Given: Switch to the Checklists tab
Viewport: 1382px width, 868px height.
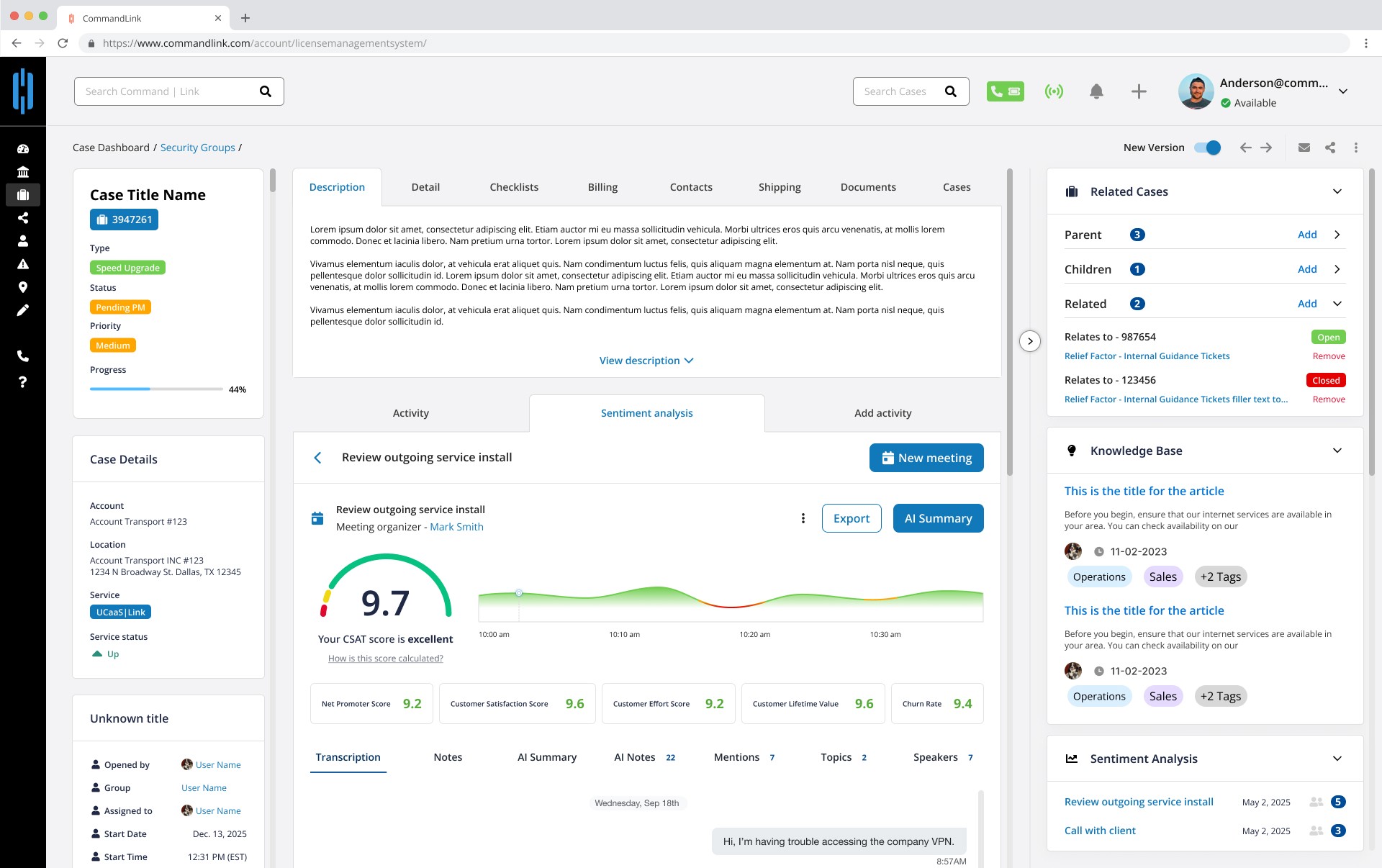Looking at the screenshot, I should (514, 187).
